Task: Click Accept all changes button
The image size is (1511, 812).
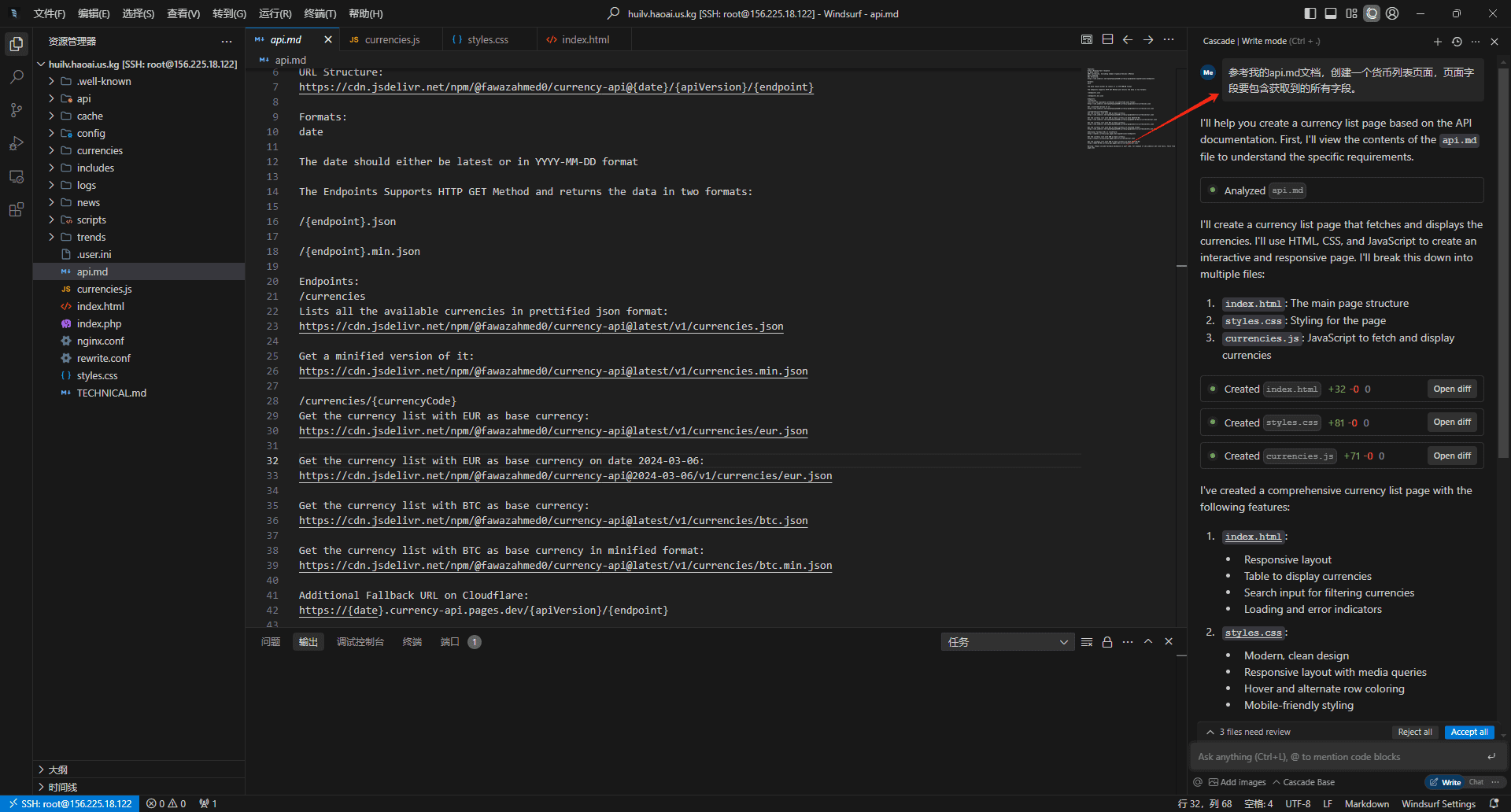Action: pos(1469,732)
